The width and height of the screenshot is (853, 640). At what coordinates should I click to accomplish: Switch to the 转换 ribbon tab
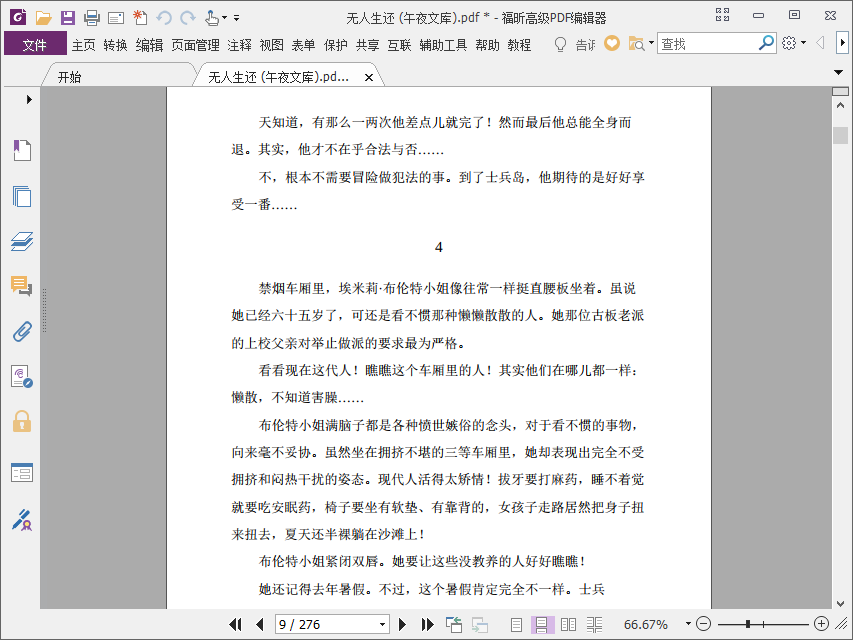click(x=115, y=45)
